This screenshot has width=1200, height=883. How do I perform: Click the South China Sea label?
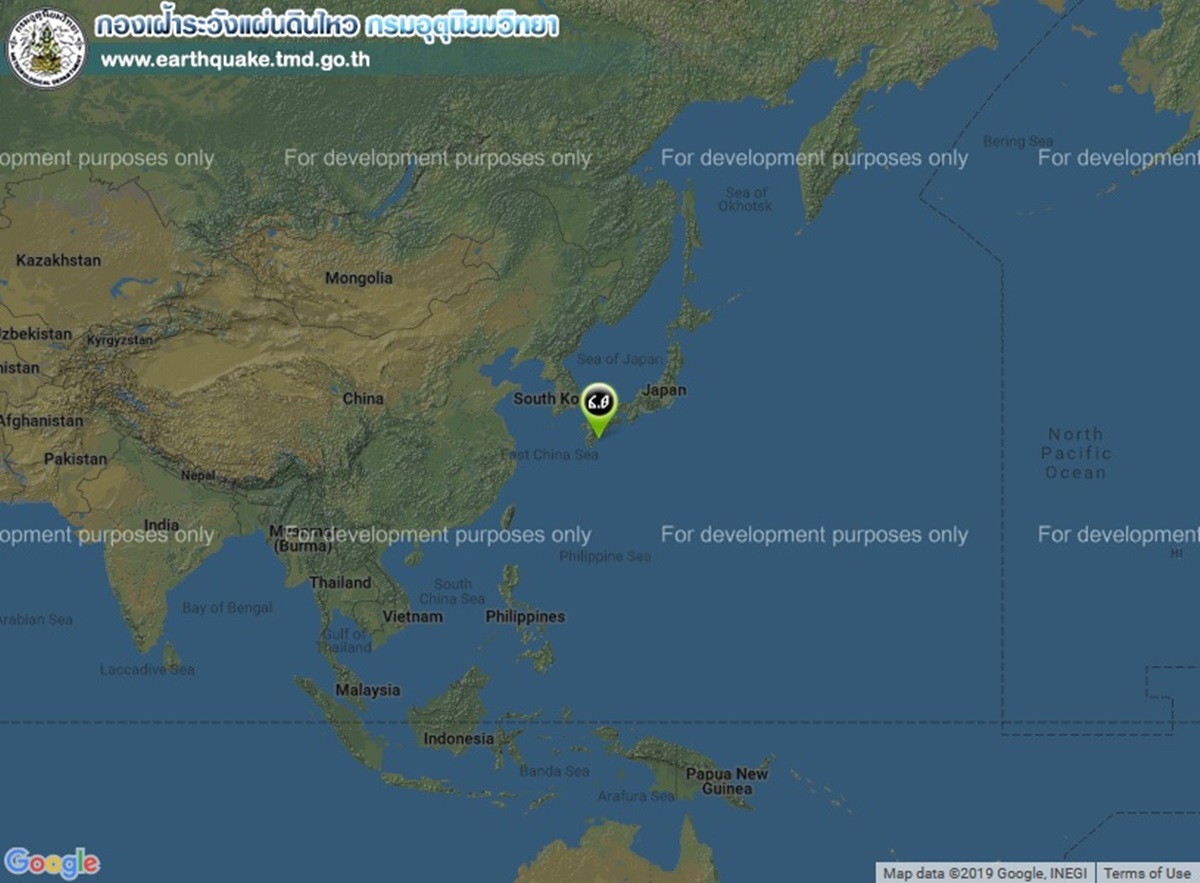tap(452, 591)
